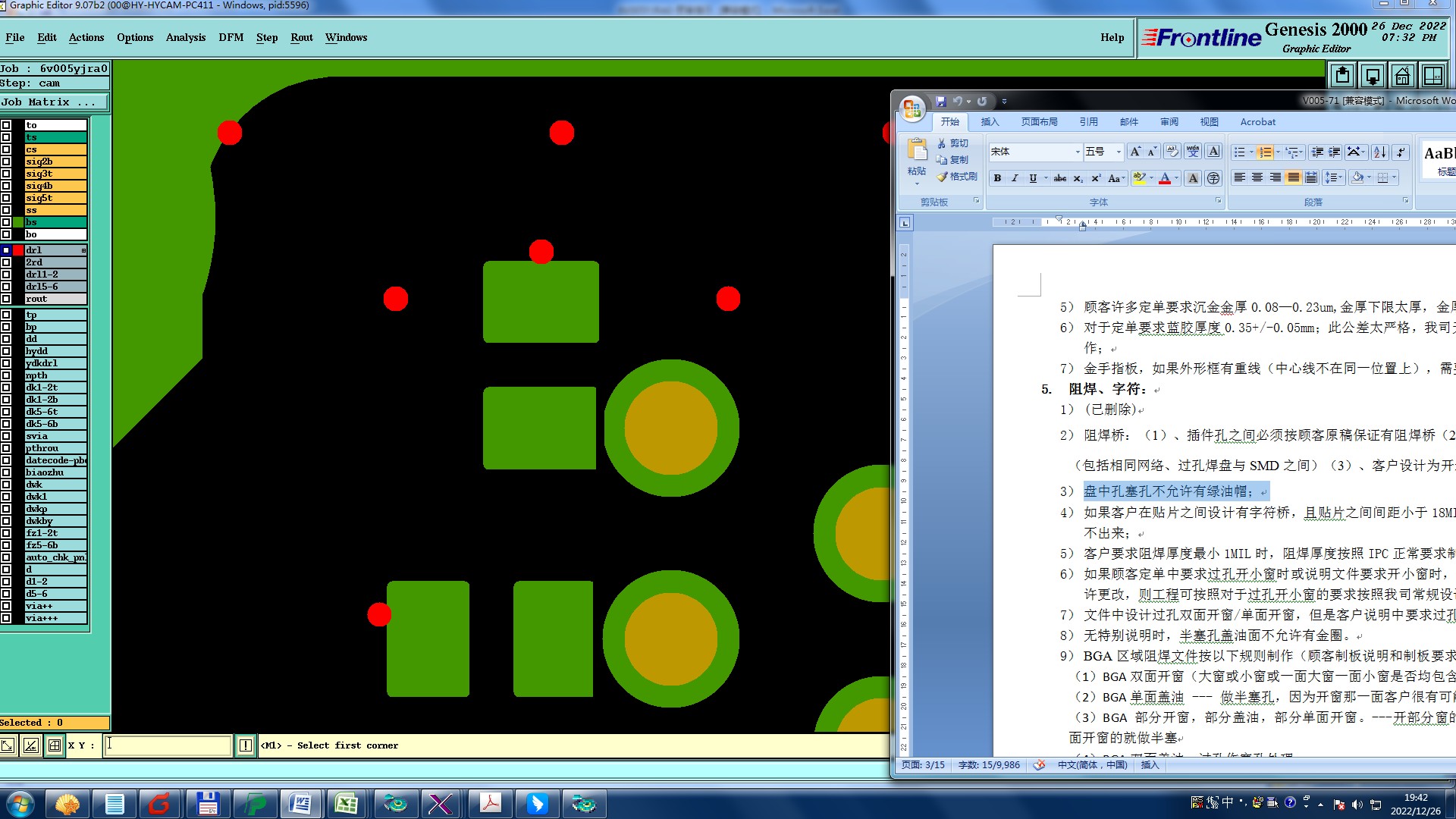Screen dimensions: 1456x819
Task: Switch to the 页面布局 ribbon tab
Action: [1038, 122]
